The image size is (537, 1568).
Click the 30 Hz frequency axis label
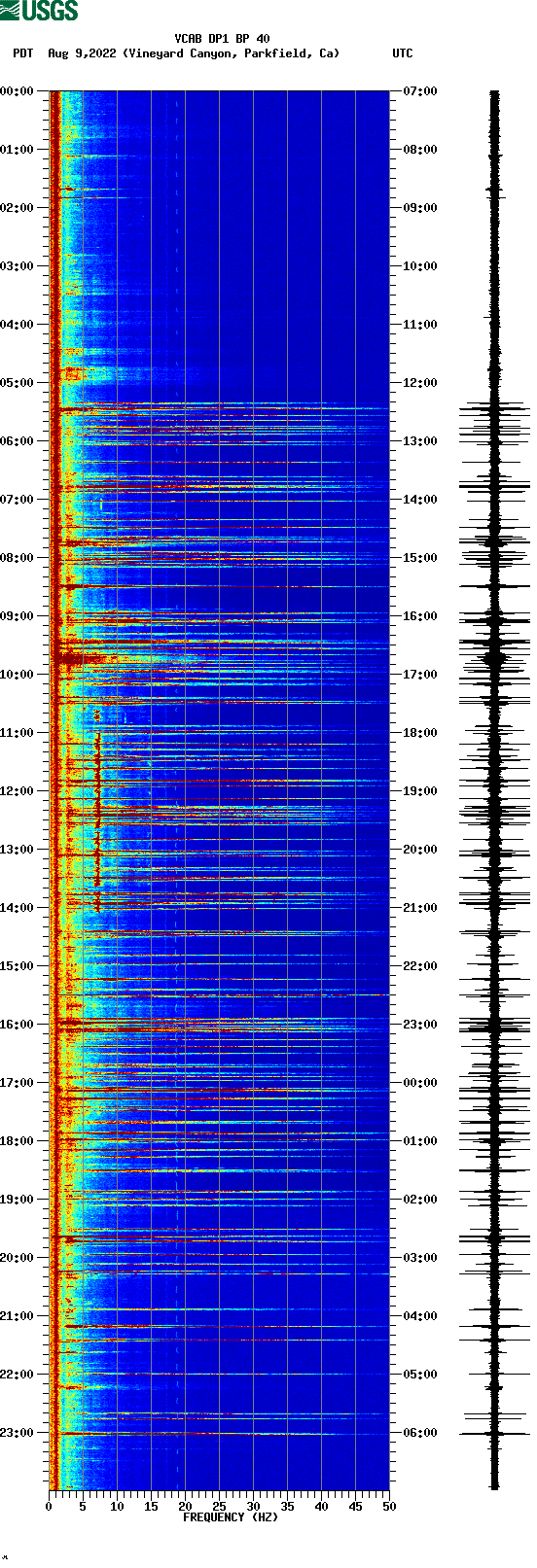(x=253, y=1507)
